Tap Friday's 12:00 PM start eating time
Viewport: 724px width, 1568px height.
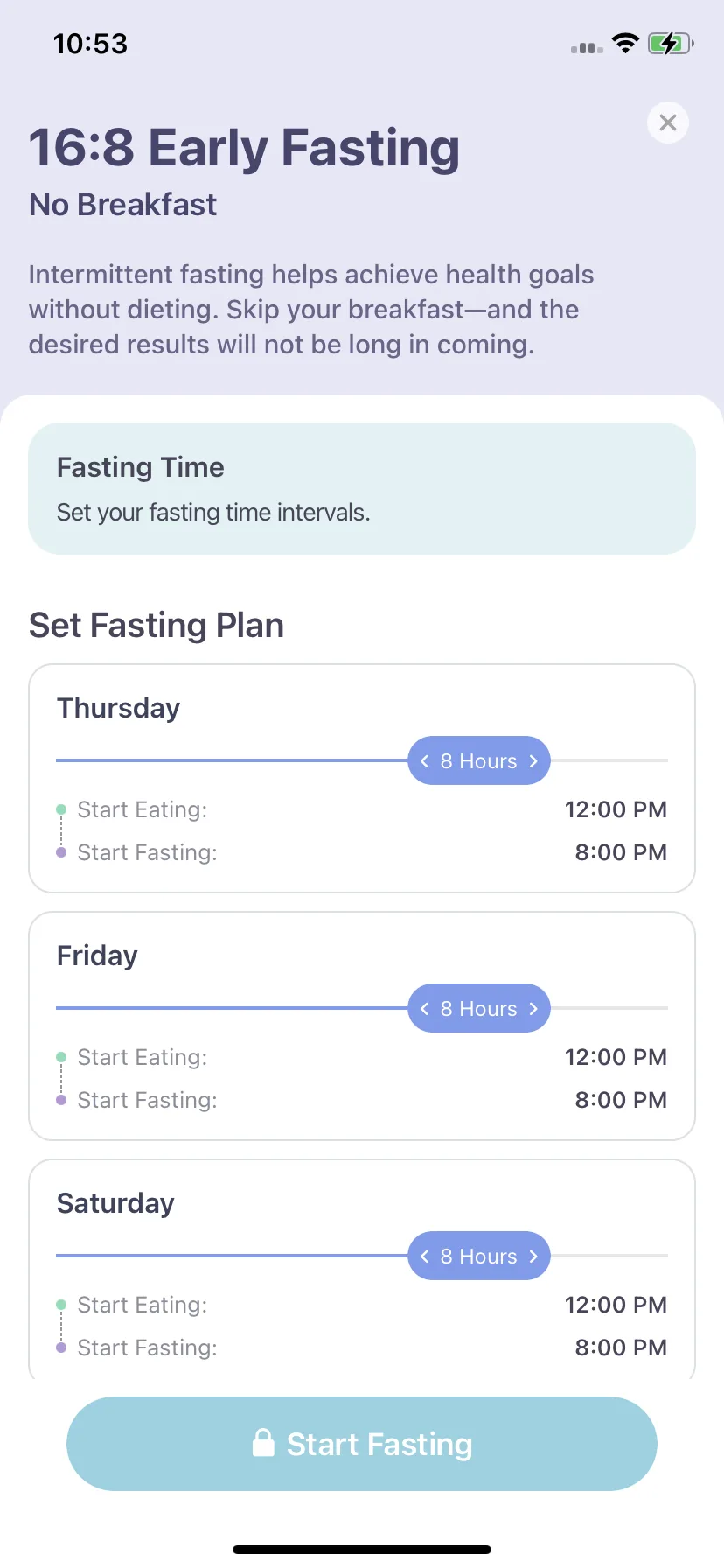click(x=616, y=1057)
